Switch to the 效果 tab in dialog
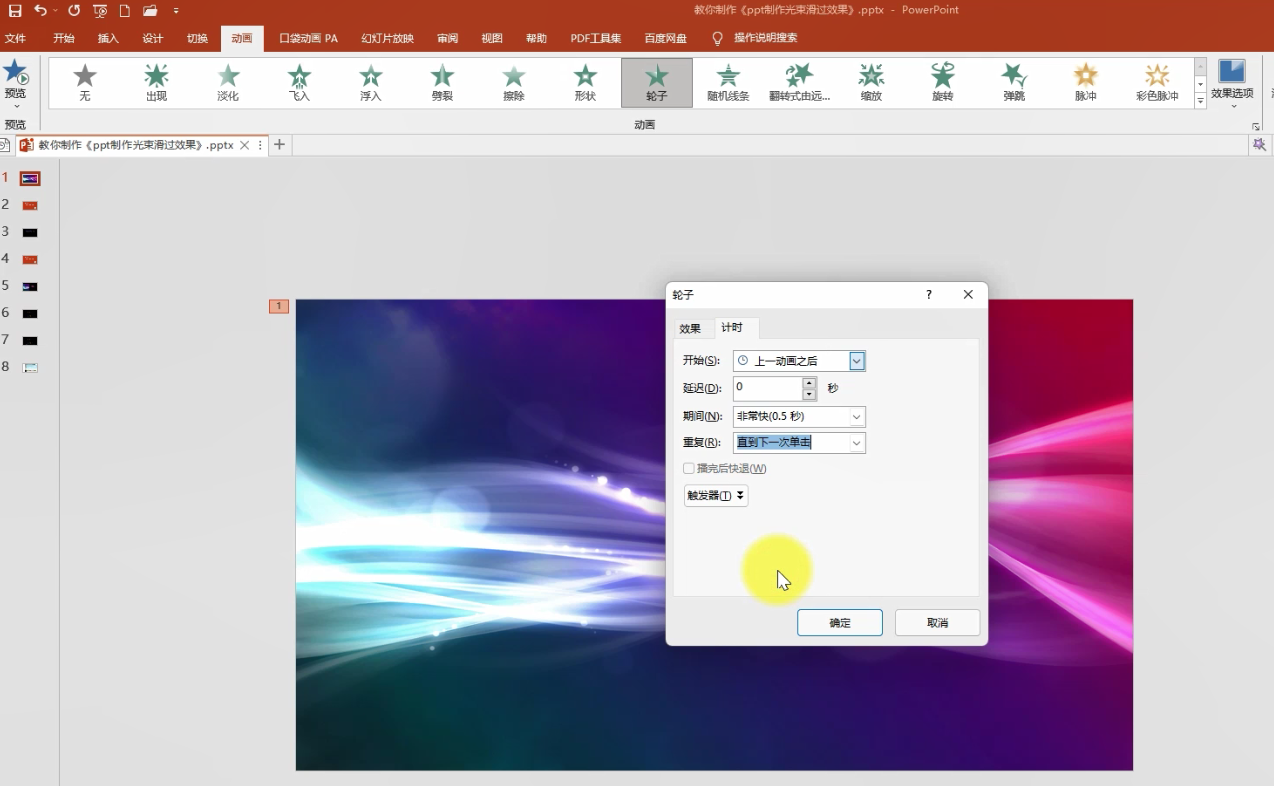Screen dimensions: 1274x786 690,329
